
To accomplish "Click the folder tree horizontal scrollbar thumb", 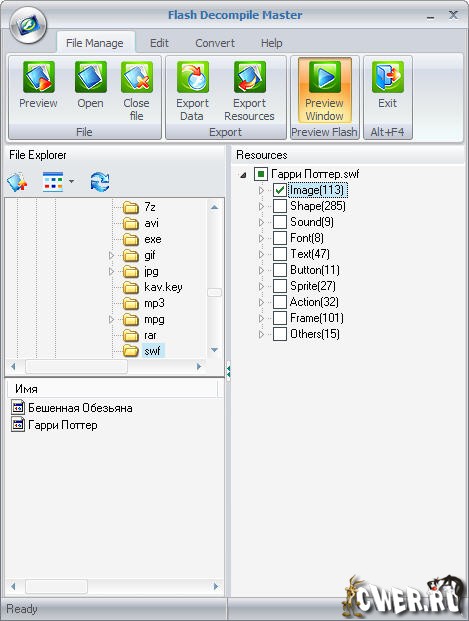I will coord(76,367).
